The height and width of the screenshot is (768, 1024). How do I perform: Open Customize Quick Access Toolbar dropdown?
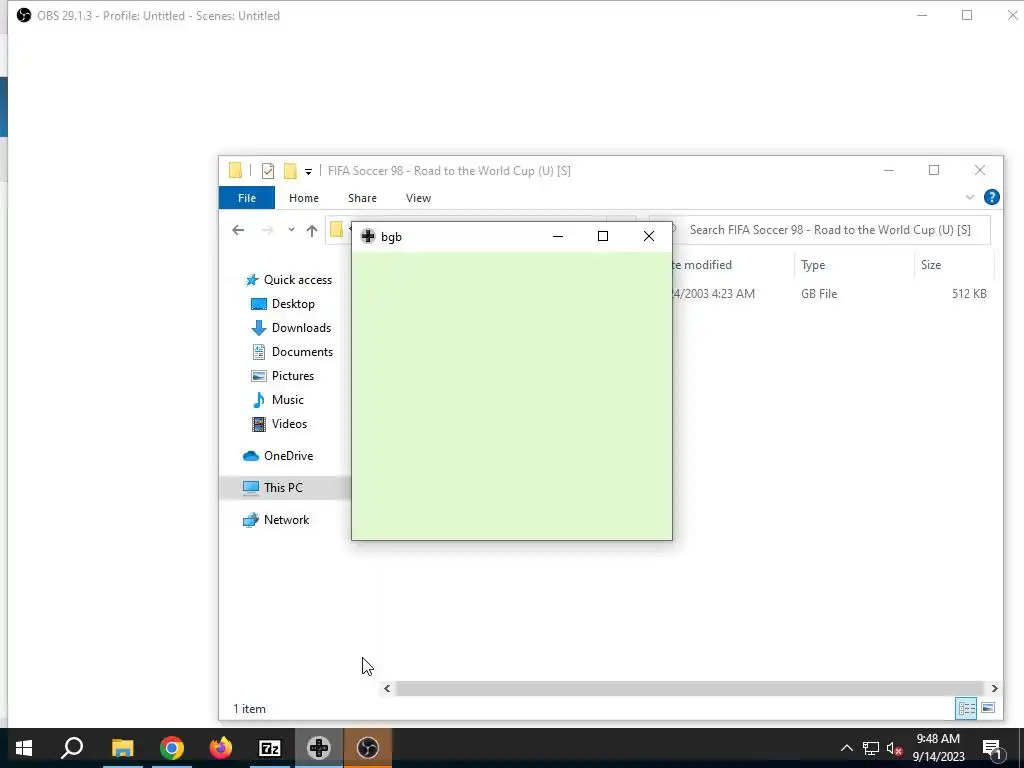[x=308, y=172]
